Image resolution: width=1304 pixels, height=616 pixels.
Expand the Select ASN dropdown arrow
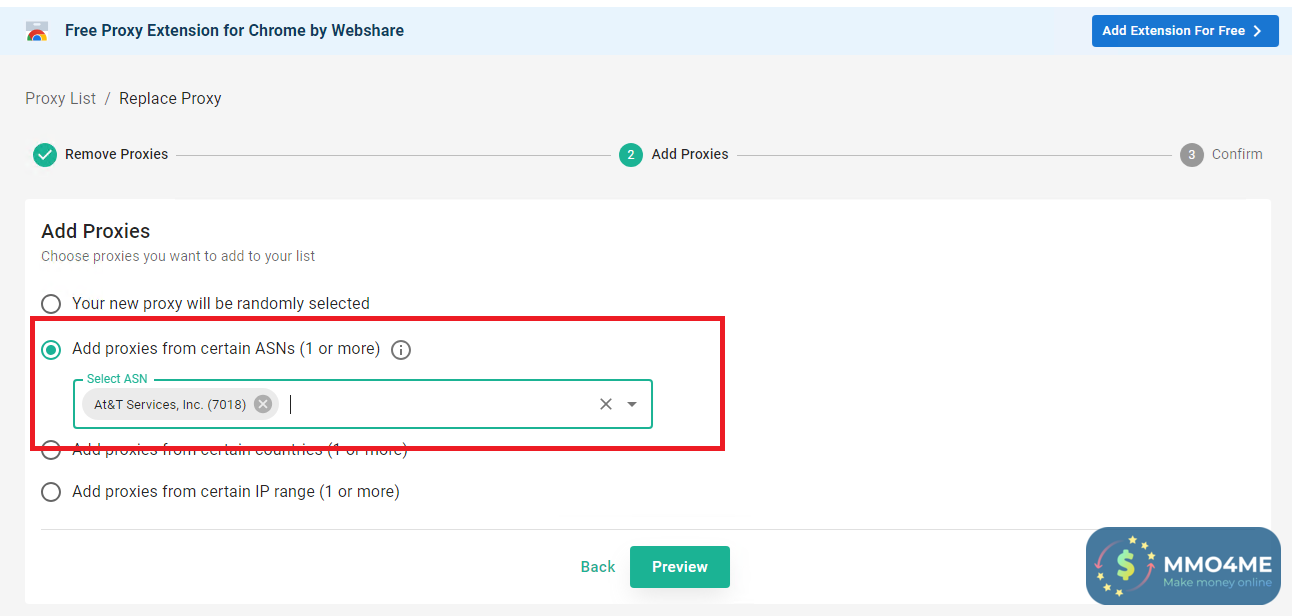(x=632, y=404)
